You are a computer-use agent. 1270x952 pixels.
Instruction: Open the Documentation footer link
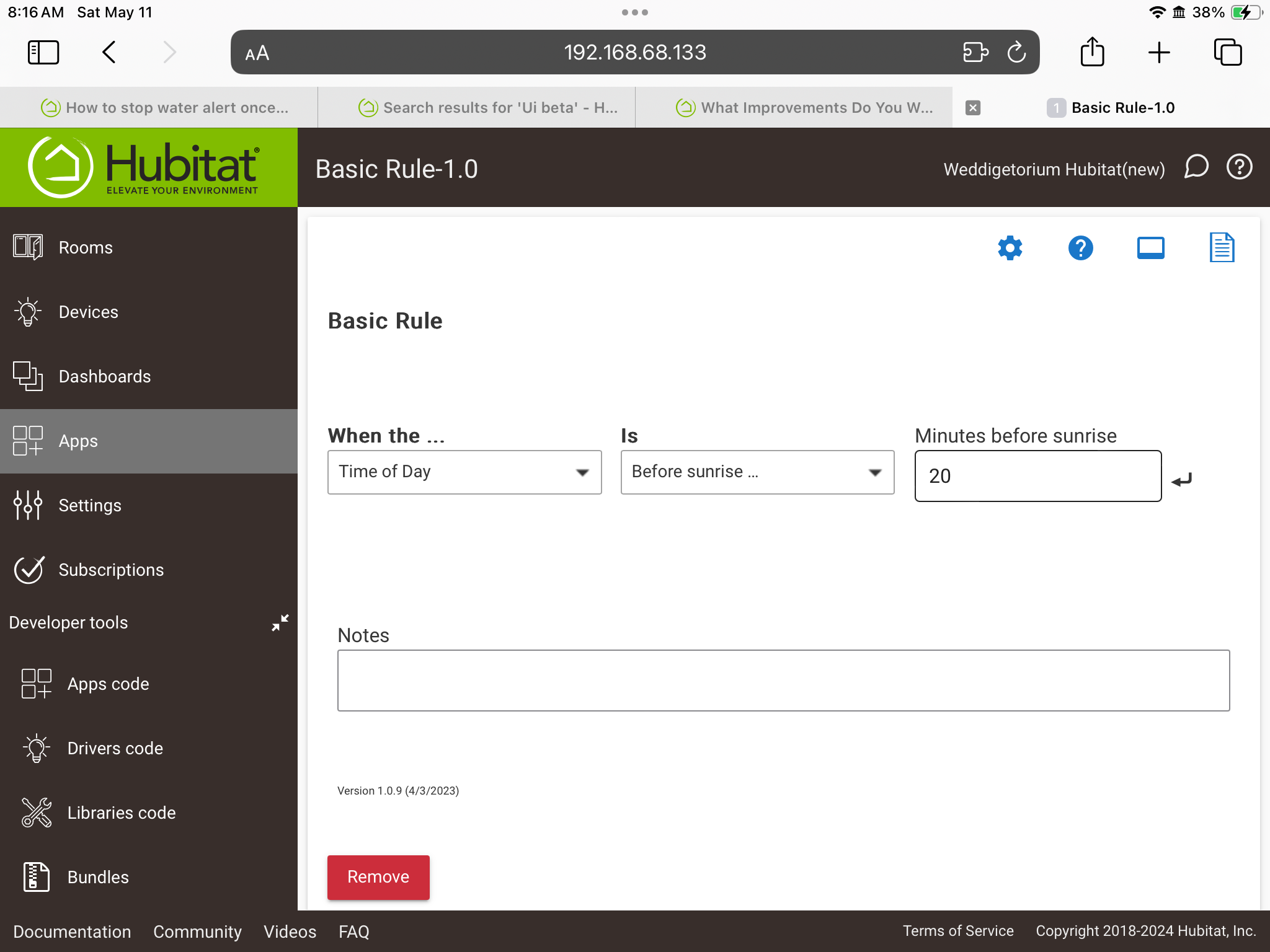72,932
